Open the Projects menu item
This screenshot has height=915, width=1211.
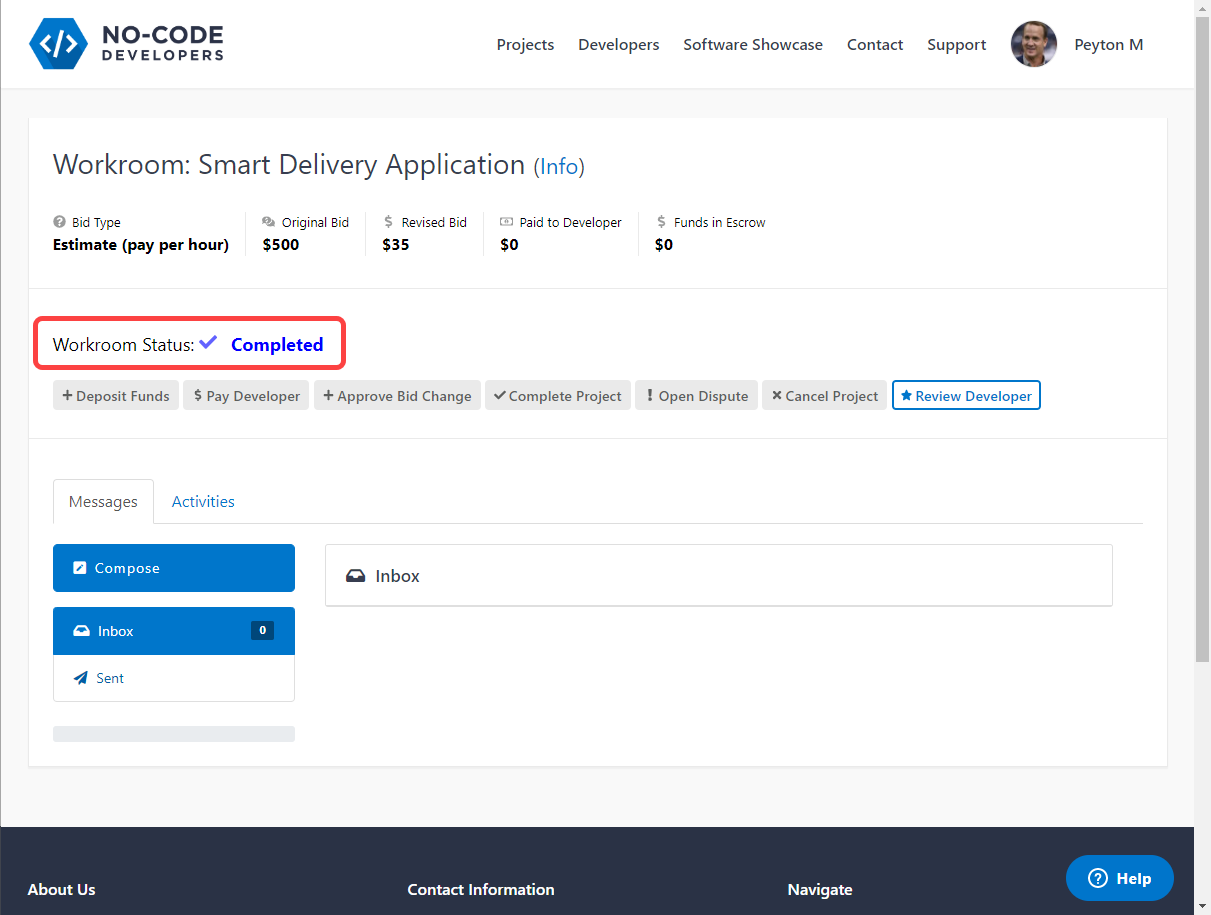click(525, 45)
